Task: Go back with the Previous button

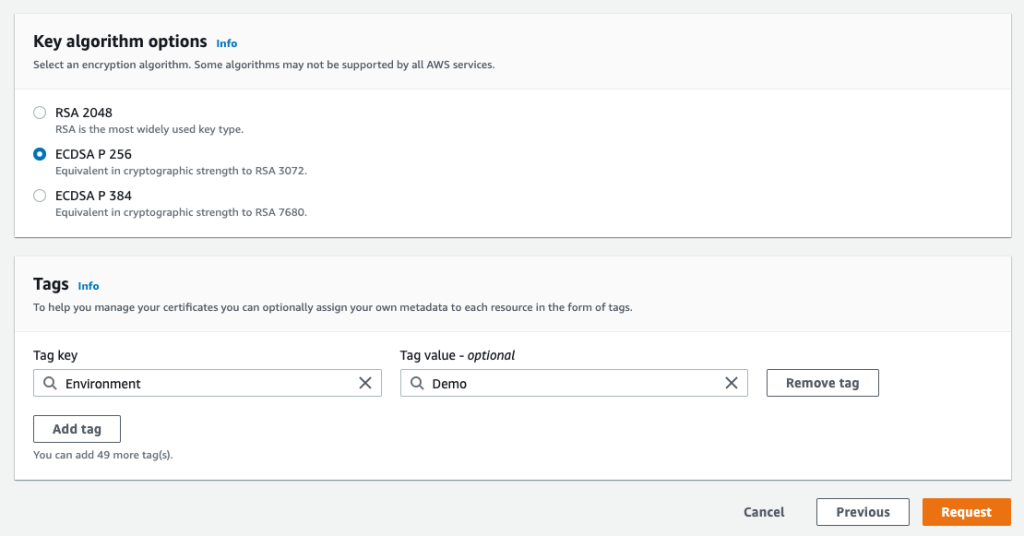Action: [x=862, y=512]
